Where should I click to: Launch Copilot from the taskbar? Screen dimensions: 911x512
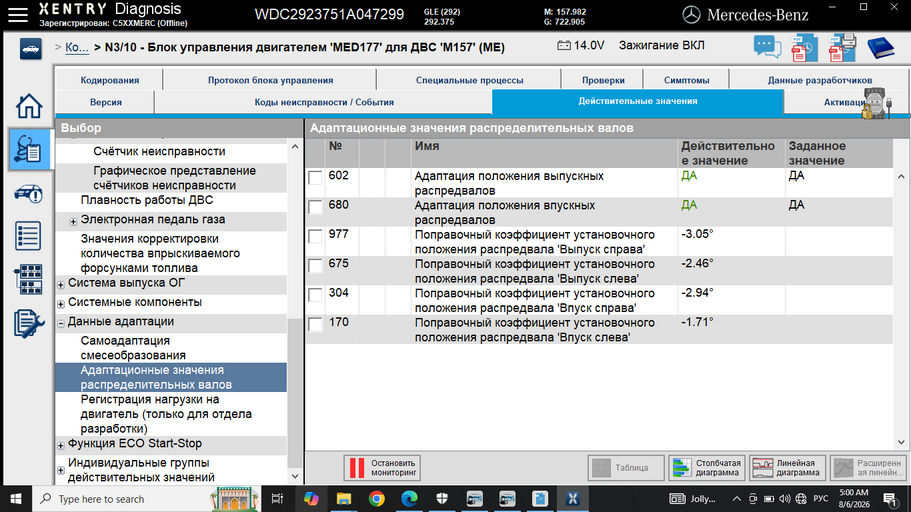(311, 499)
